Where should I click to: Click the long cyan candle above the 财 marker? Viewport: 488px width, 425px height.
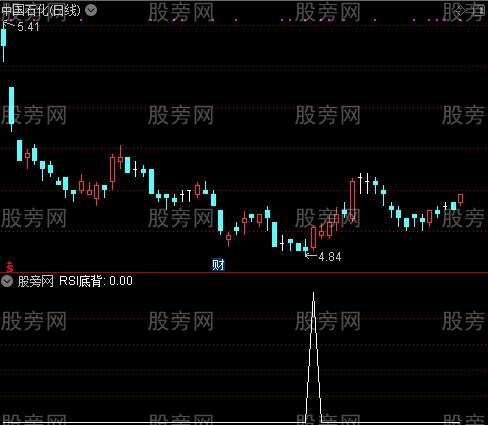pyautogui.click(x=220, y=221)
